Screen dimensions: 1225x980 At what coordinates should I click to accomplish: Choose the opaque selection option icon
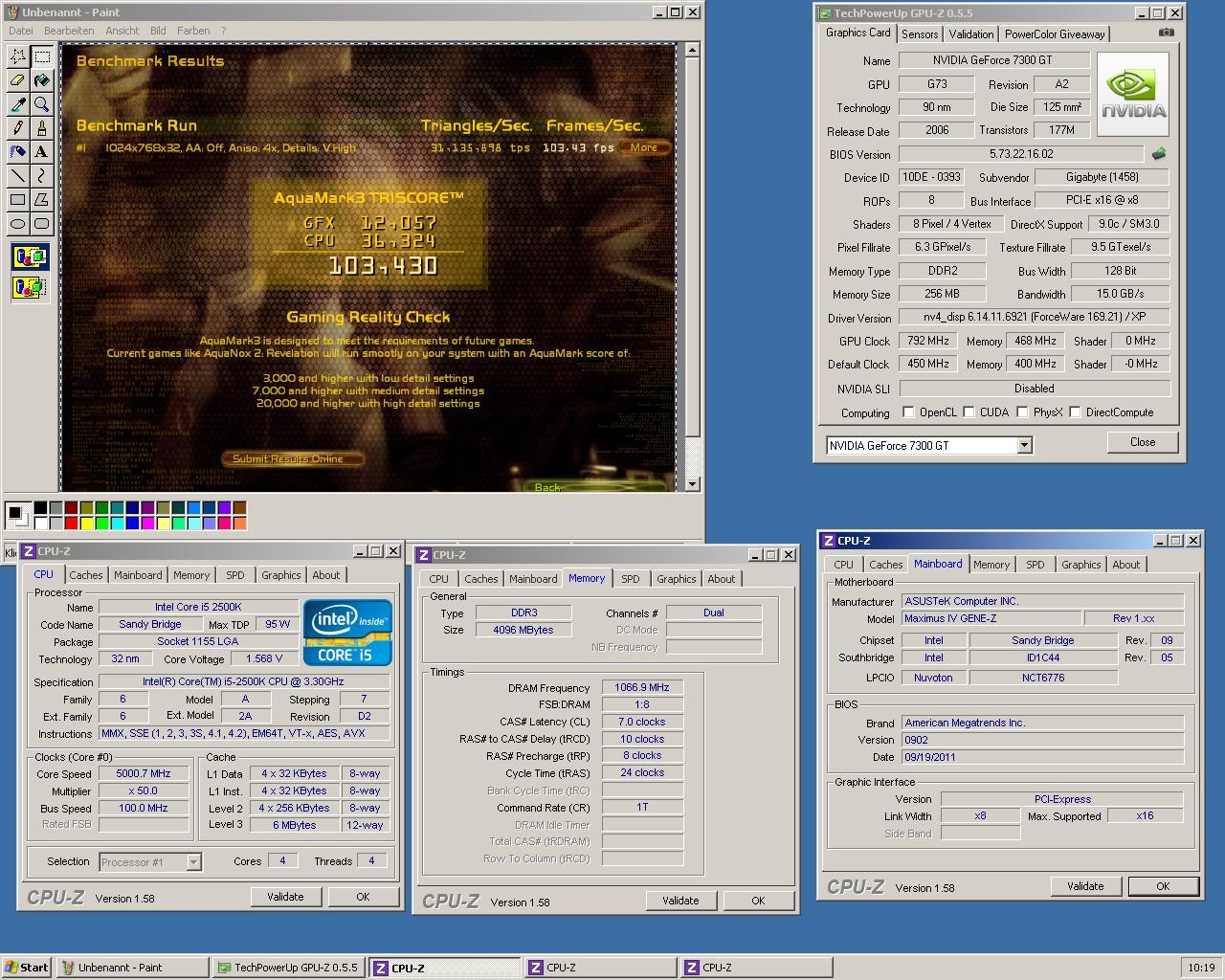tap(30, 256)
